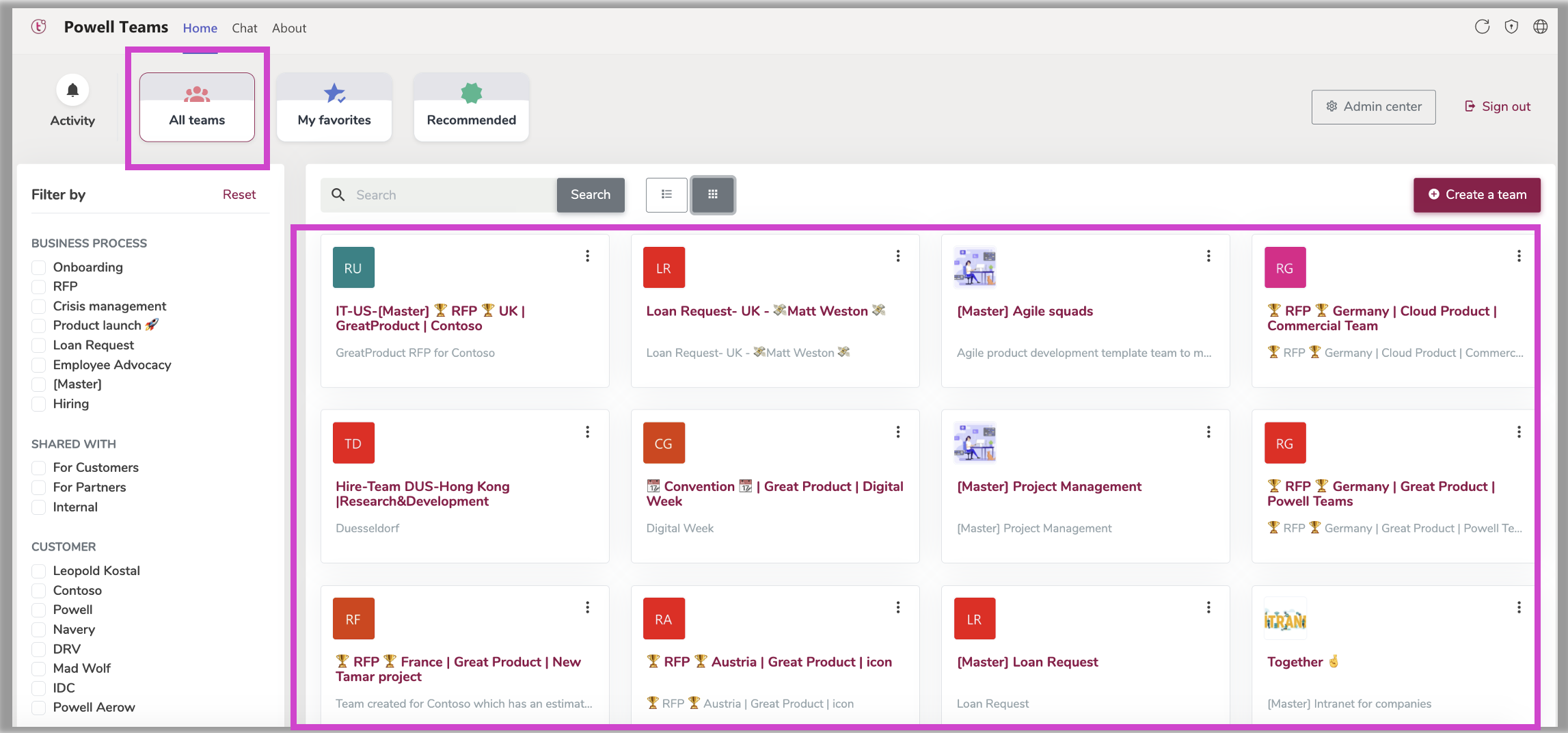Open options menu for Germany Great Product card

pos(1519,431)
